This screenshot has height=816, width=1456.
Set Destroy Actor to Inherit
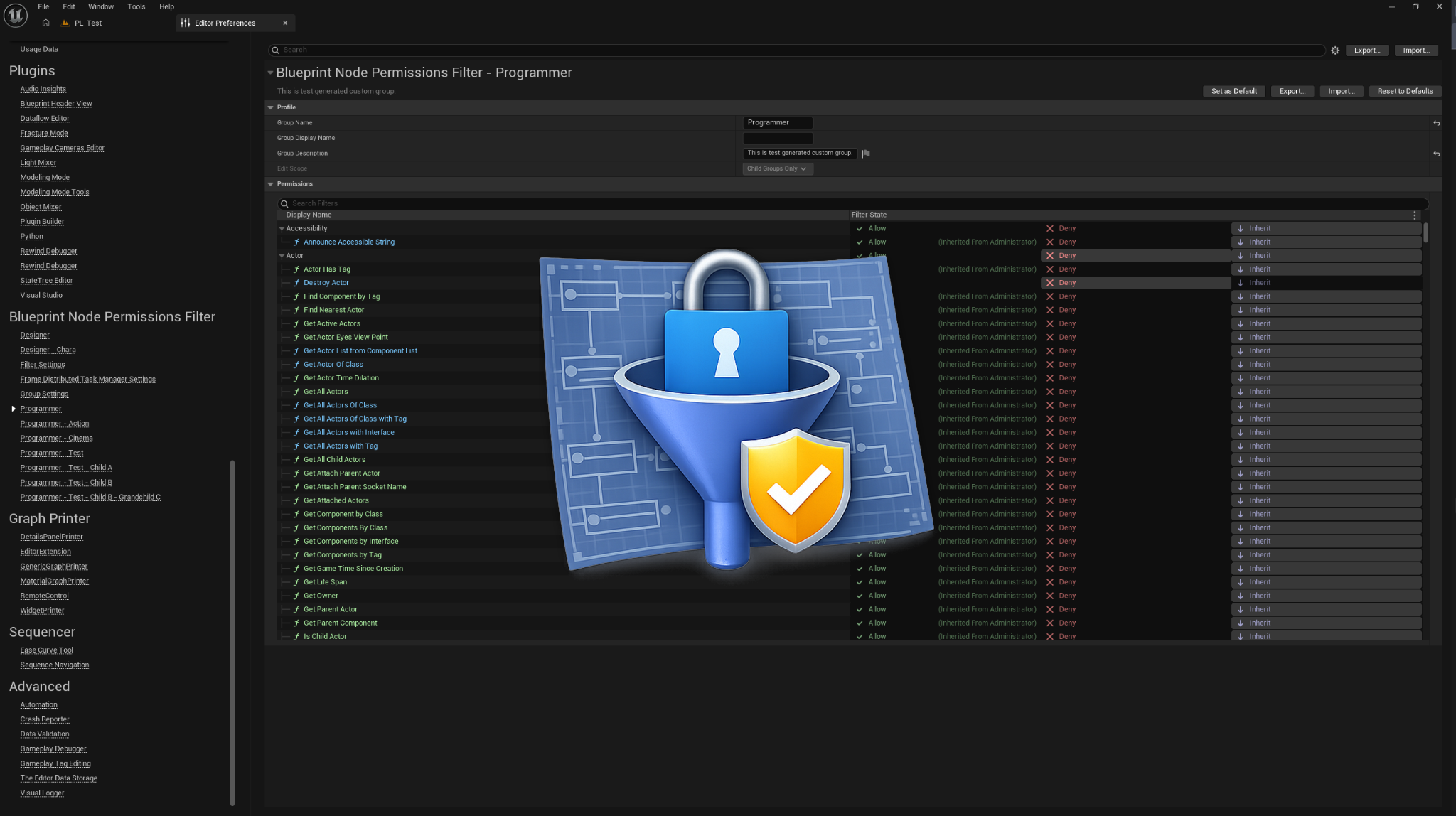click(x=1326, y=283)
